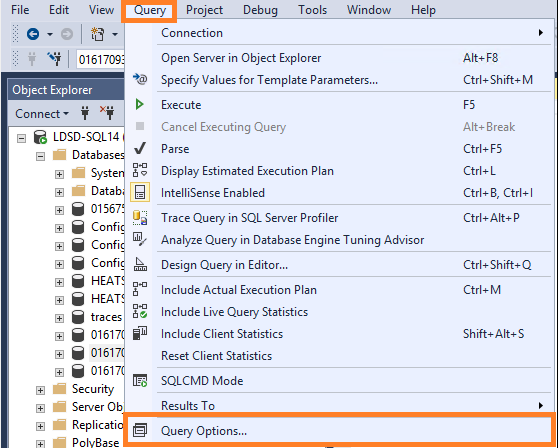Choose Reset Client Statistics
Image resolution: width=558 pixels, height=448 pixels.
[x=339, y=356]
